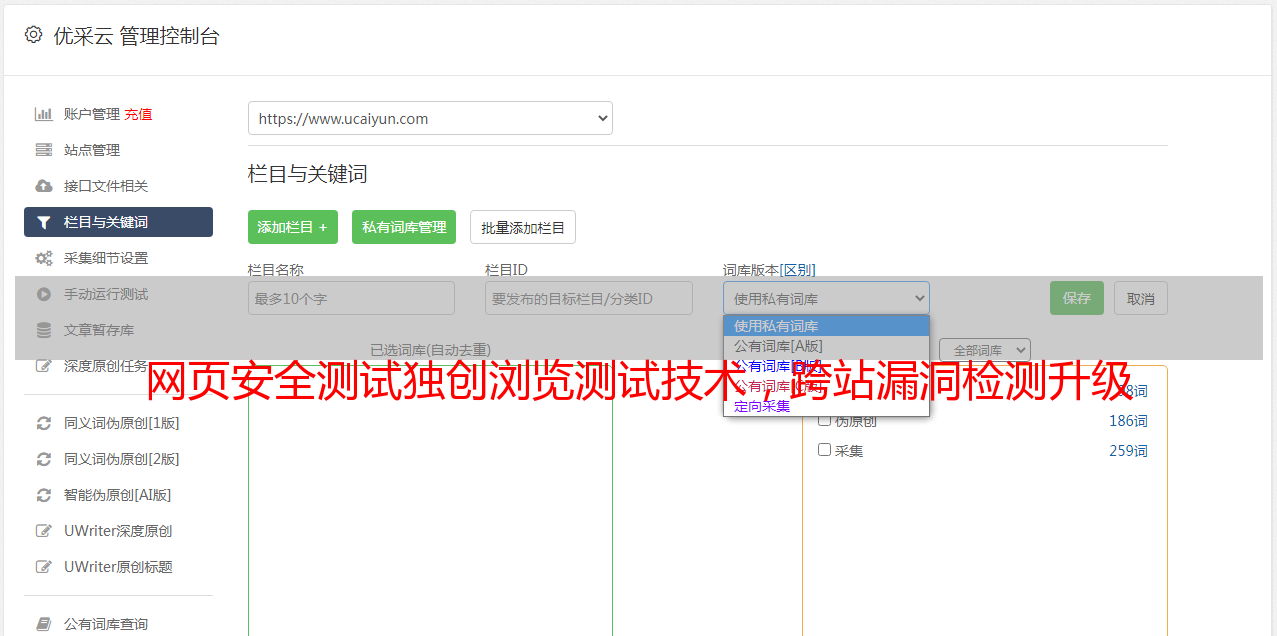Click the play icon of 手动运行测试

click(43, 294)
